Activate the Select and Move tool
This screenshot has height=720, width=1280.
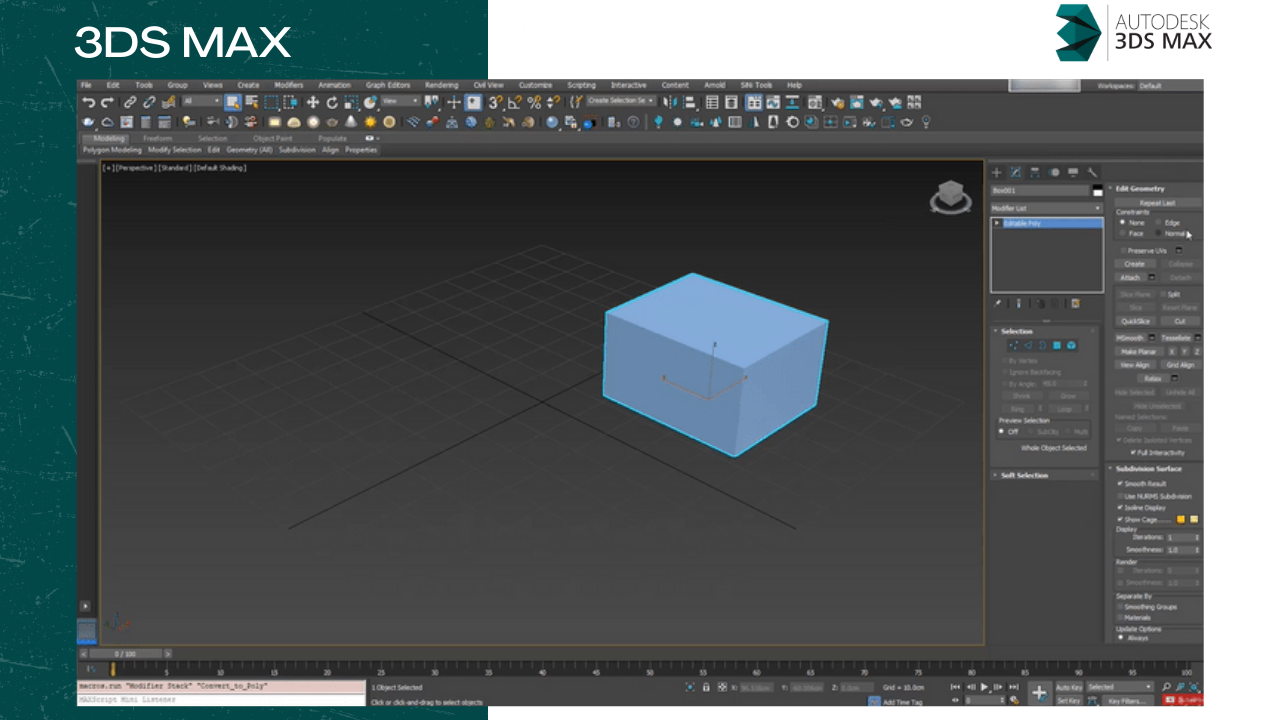[313, 102]
